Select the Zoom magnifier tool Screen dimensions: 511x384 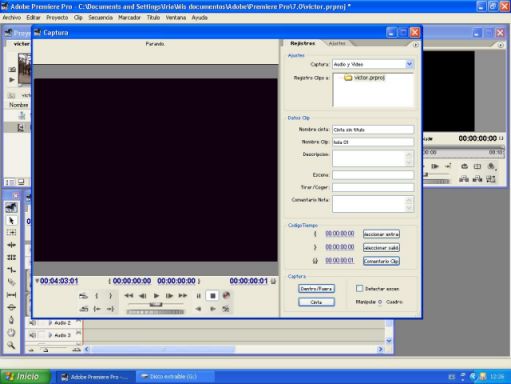11,345
